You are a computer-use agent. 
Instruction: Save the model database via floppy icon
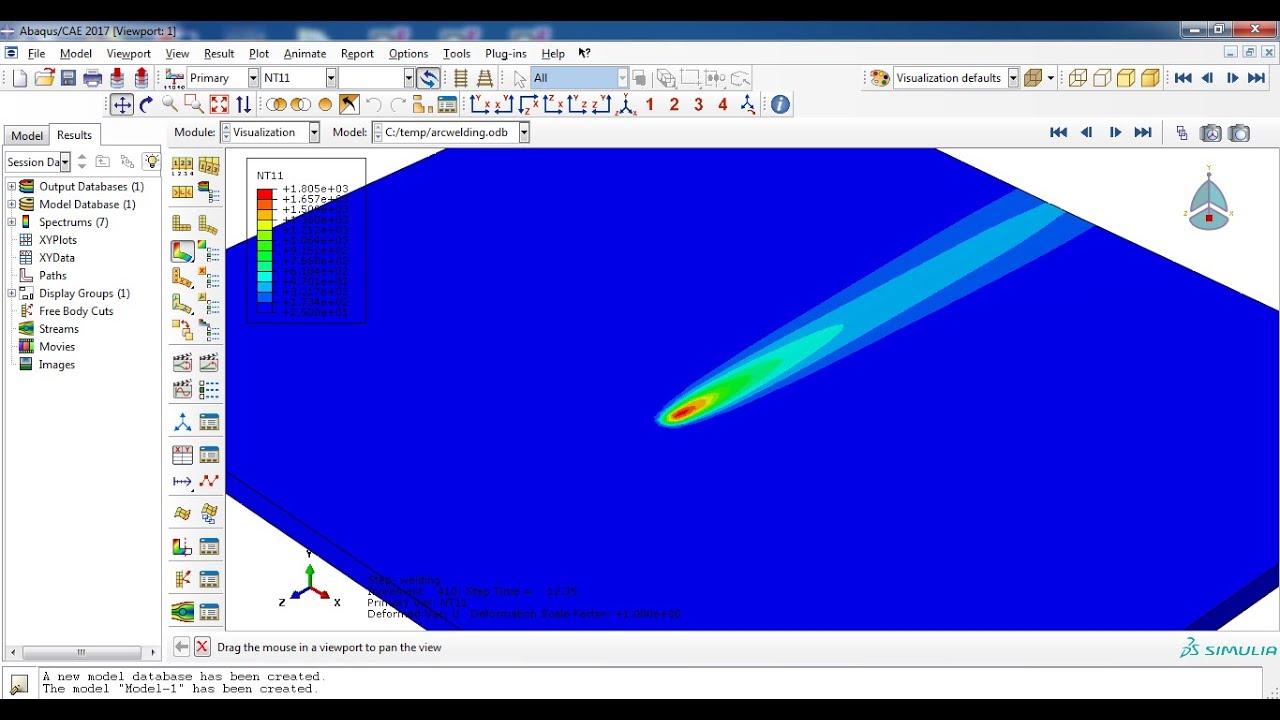tap(68, 78)
